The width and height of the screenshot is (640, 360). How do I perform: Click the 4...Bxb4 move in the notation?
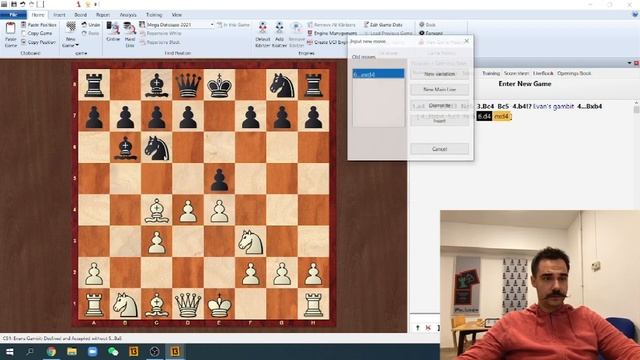tap(590, 106)
